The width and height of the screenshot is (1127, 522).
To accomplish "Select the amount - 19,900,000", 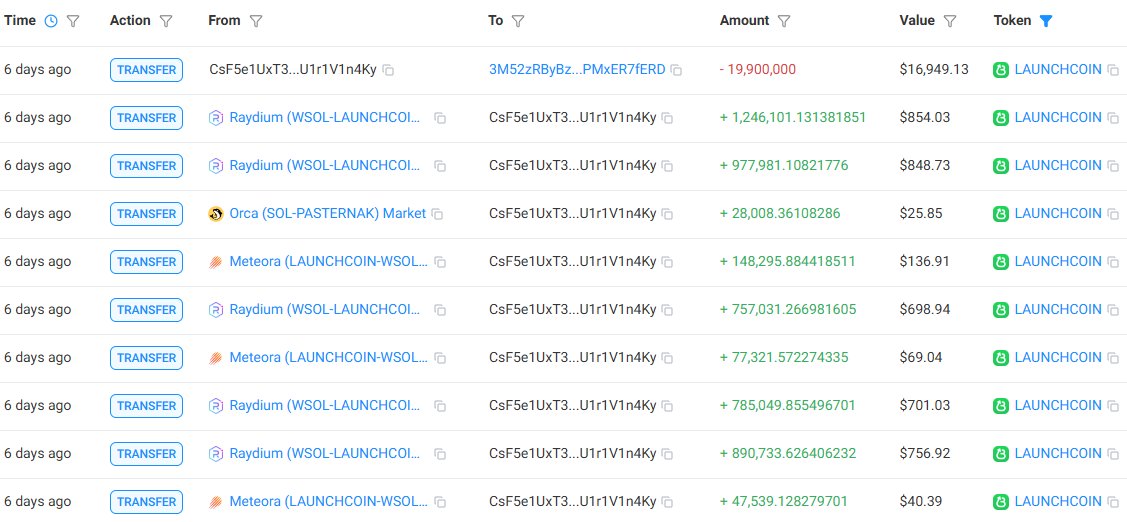I will pyautogui.click(x=758, y=70).
